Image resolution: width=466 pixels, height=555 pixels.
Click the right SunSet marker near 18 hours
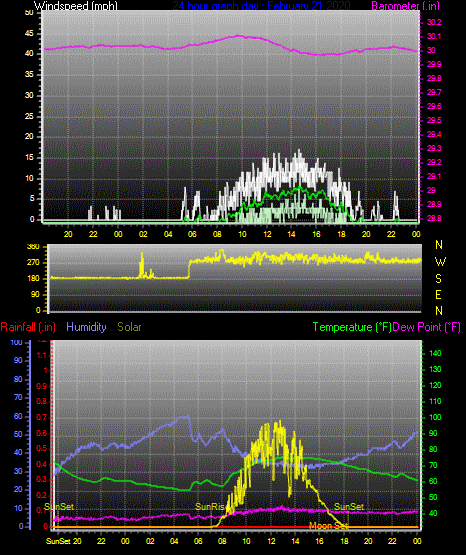pyautogui.click(x=349, y=507)
